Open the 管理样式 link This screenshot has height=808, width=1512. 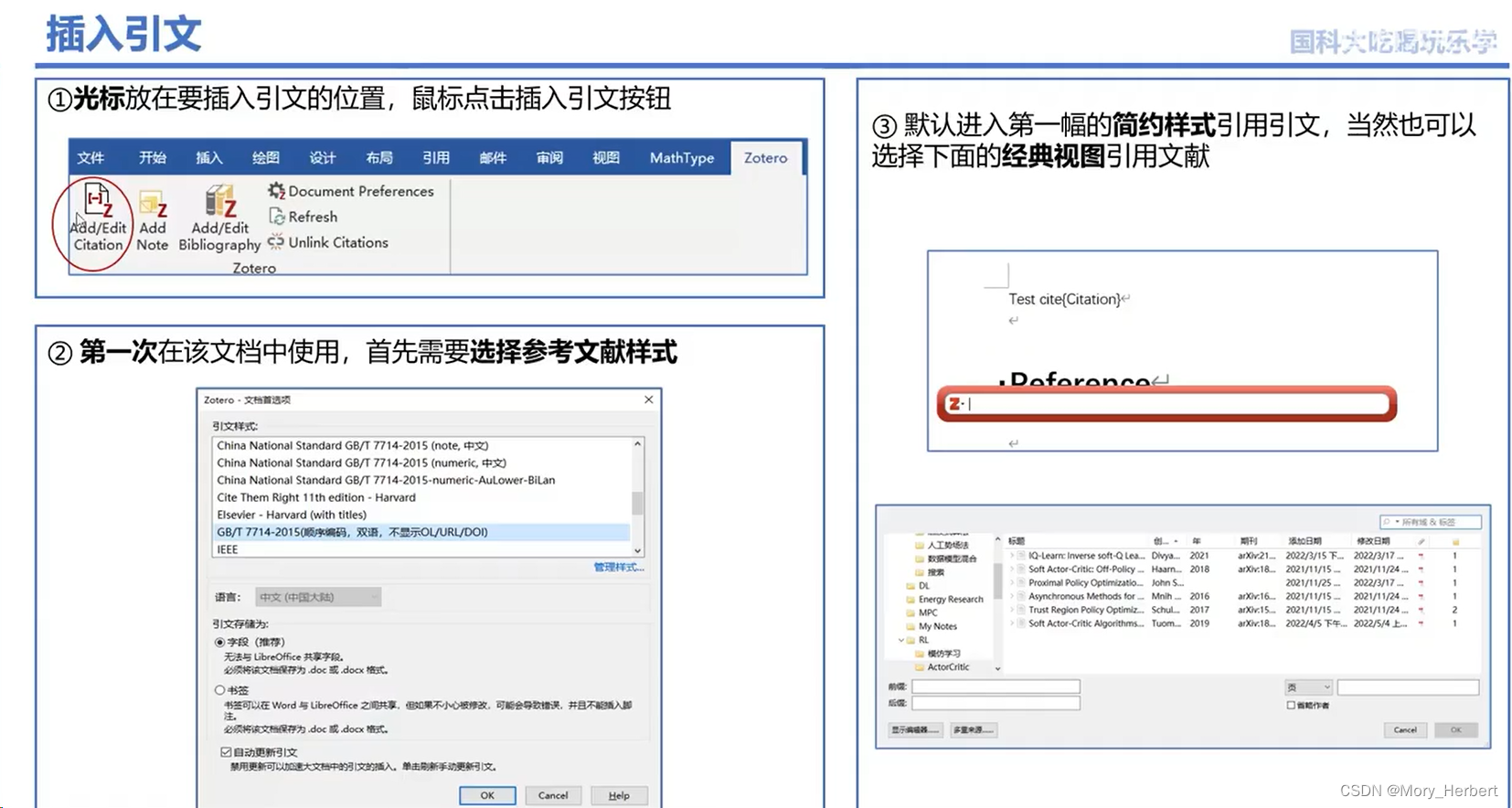pos(619,567)
